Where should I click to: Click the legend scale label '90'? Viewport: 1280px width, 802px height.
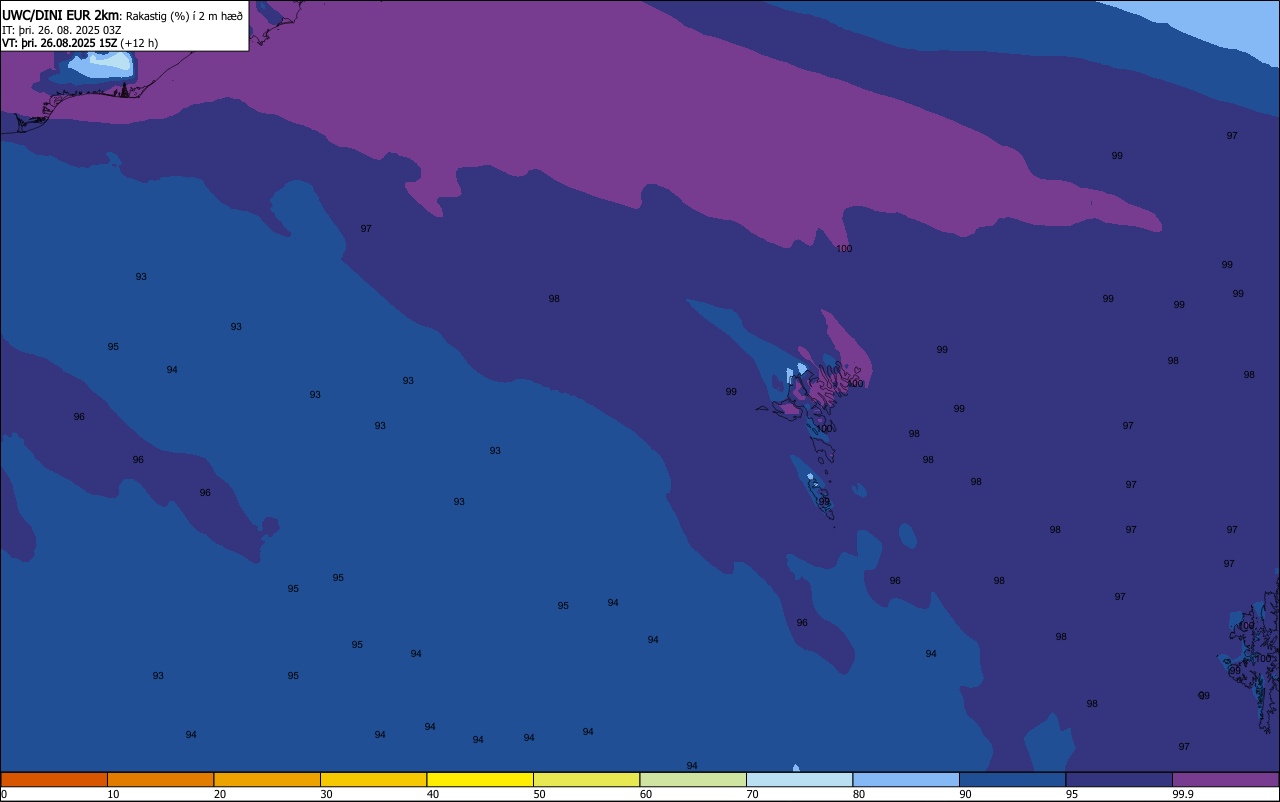click(965, 794)
